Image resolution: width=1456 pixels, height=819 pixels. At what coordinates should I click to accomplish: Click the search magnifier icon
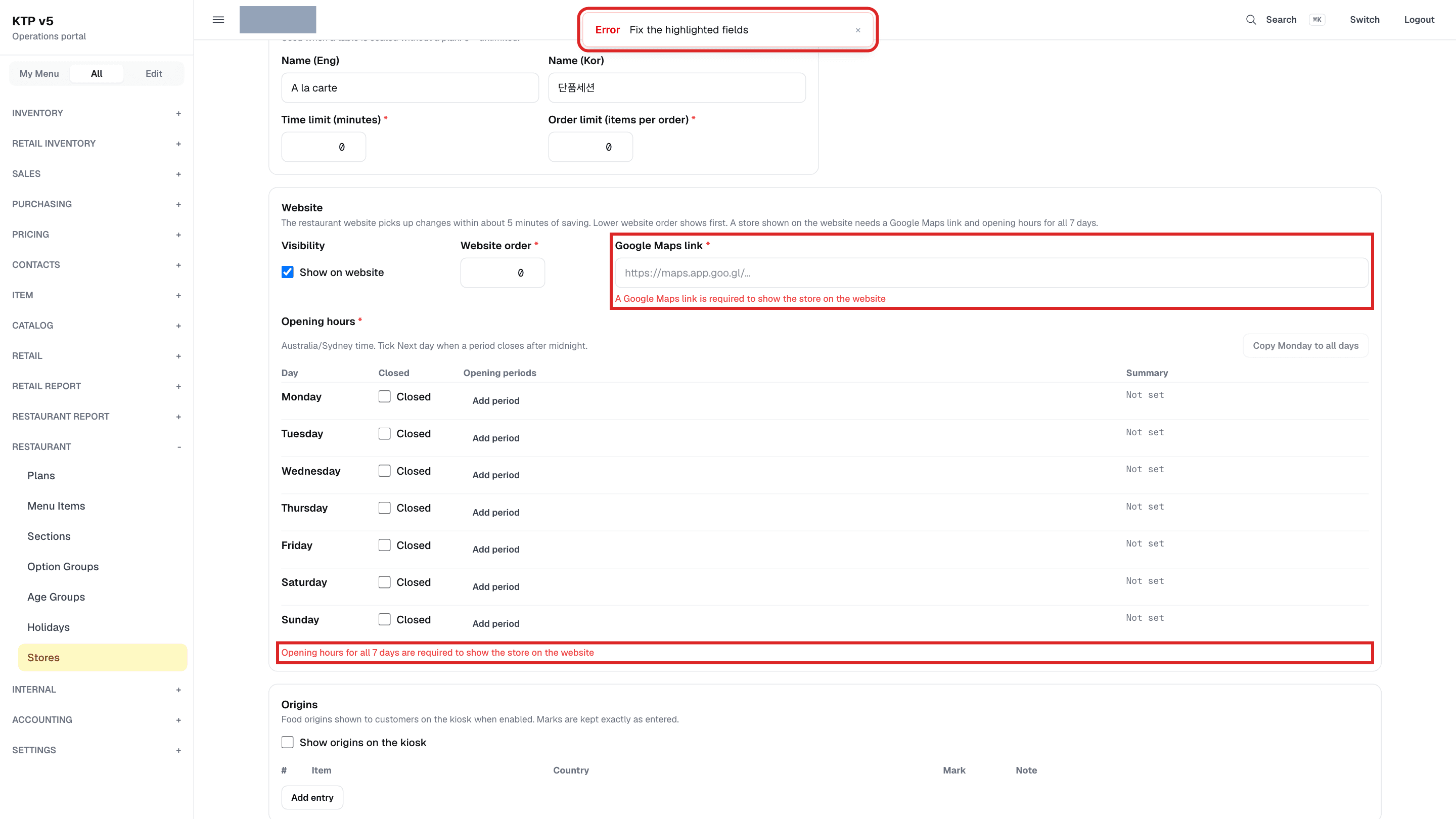1251,20
